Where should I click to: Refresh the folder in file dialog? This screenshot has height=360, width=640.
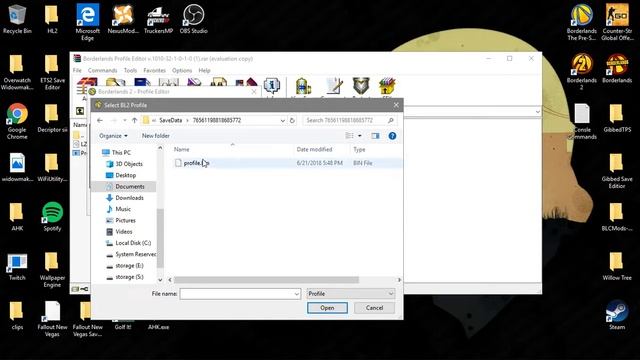[292, 120]
